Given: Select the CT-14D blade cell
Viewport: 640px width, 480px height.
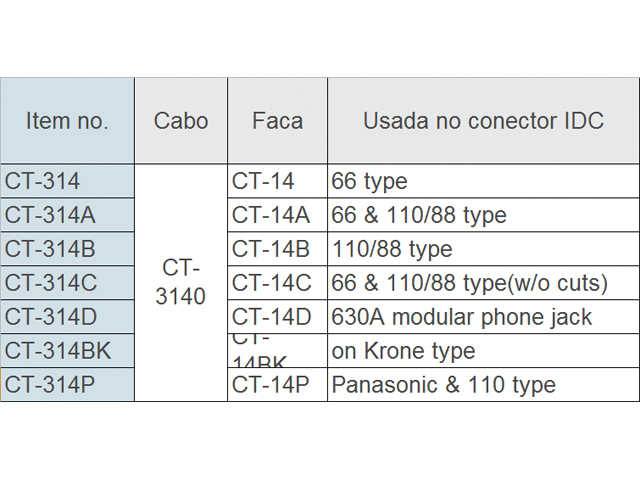Looking at the screenshot, I should [277, 317].
